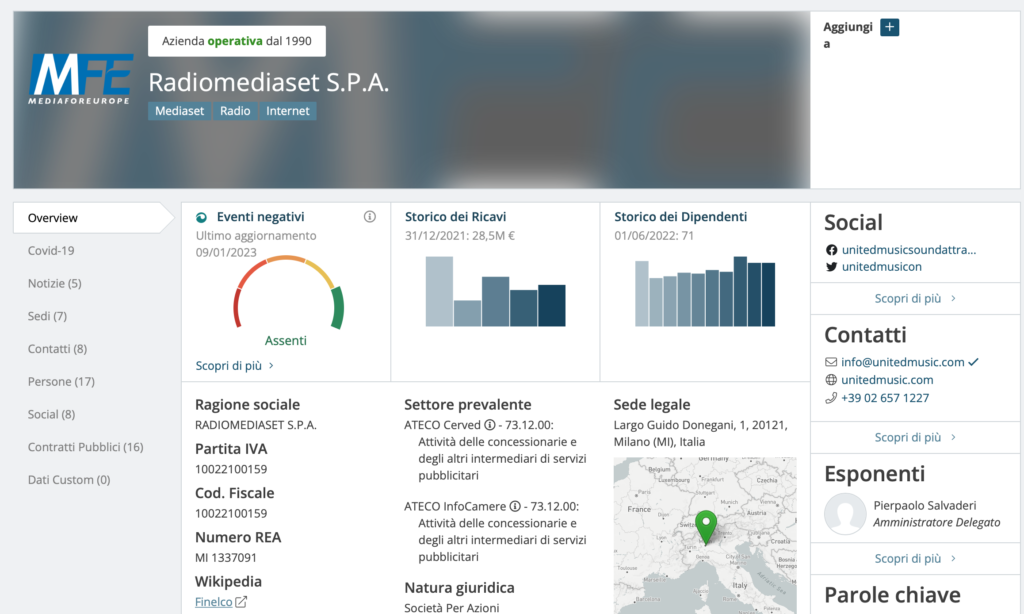Click the Facebook icon in Social panel
This screenshot has height=614, width=1024.
(x=831, y=250)
